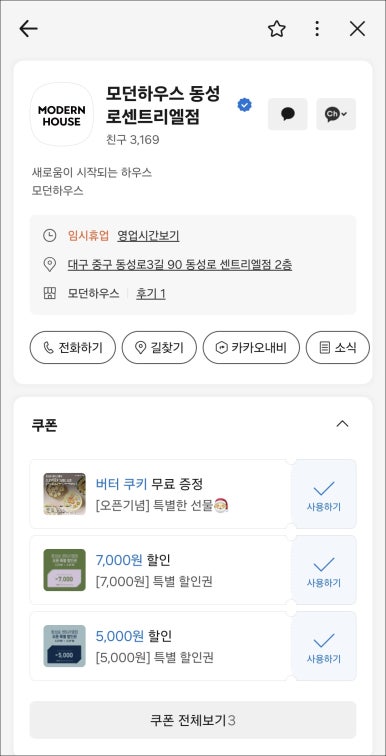Use the 버터 쿠키 무료 증정 coupon
The width and height of the screenshot is (386, 756).
324,494
